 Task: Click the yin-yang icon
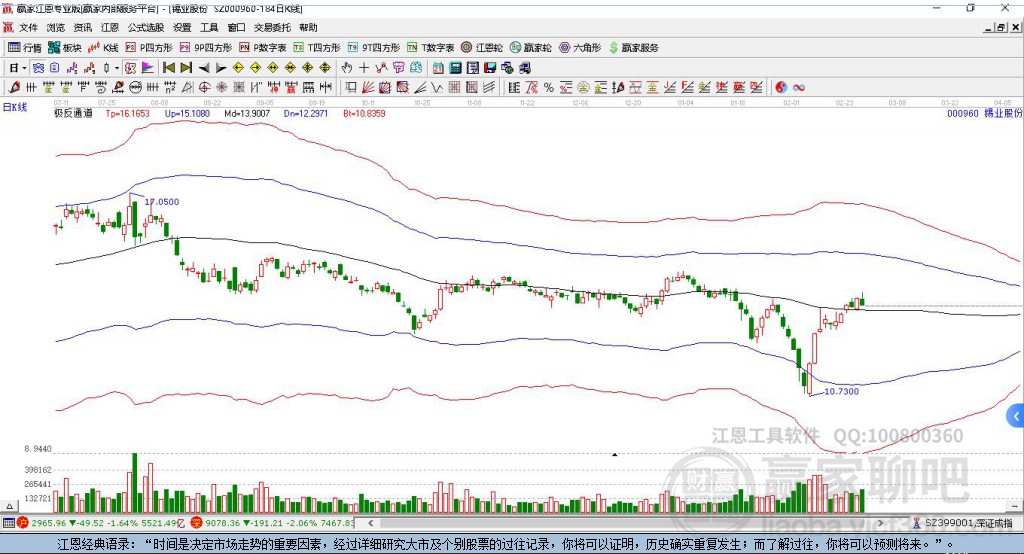(x=781, y=88)
